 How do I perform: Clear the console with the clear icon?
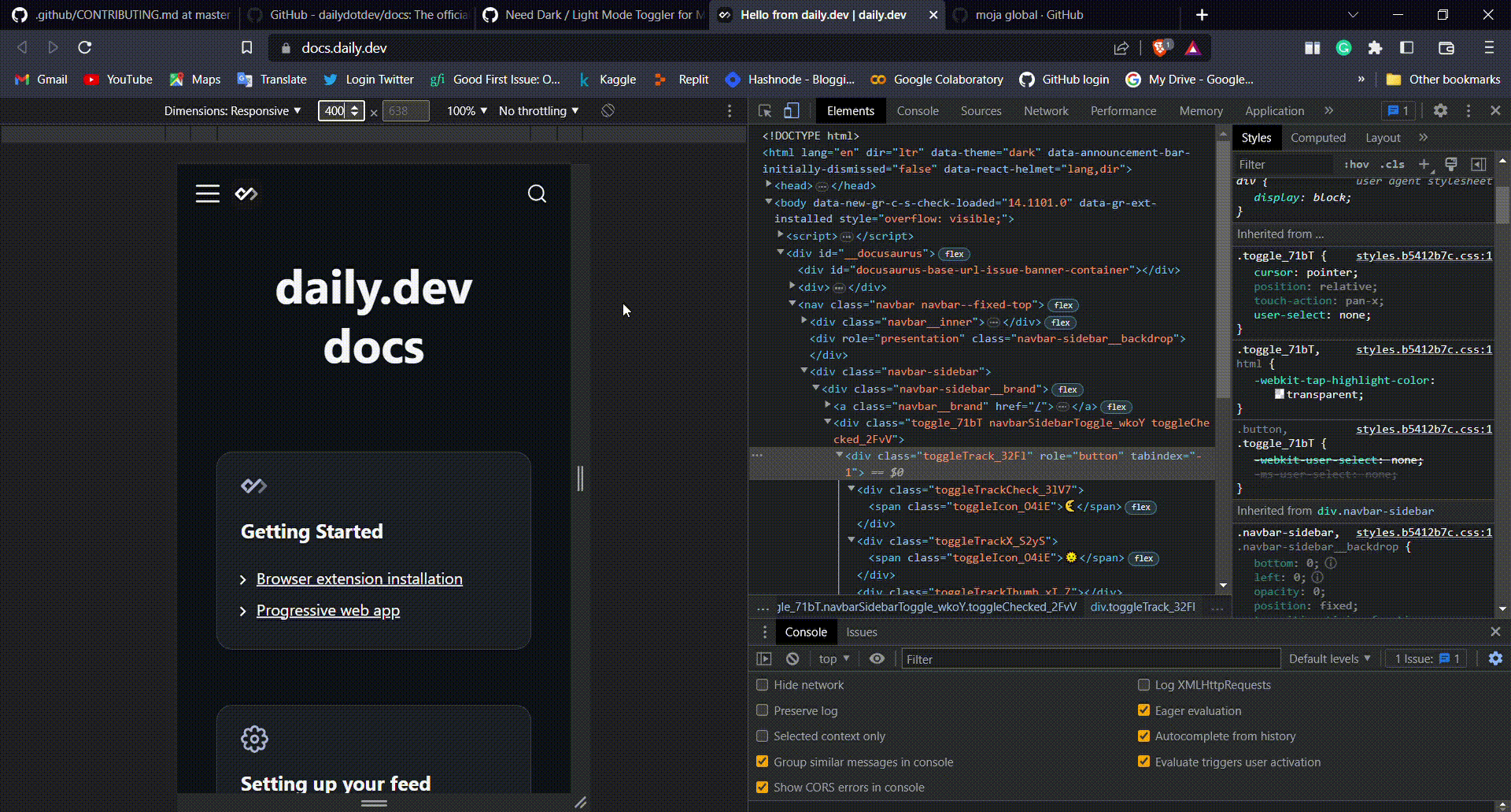pyautogui.click(x=792, y=659)
